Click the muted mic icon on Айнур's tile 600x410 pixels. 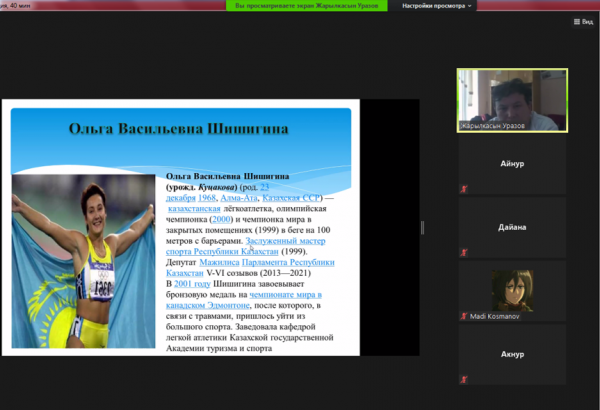pos(463,189)
